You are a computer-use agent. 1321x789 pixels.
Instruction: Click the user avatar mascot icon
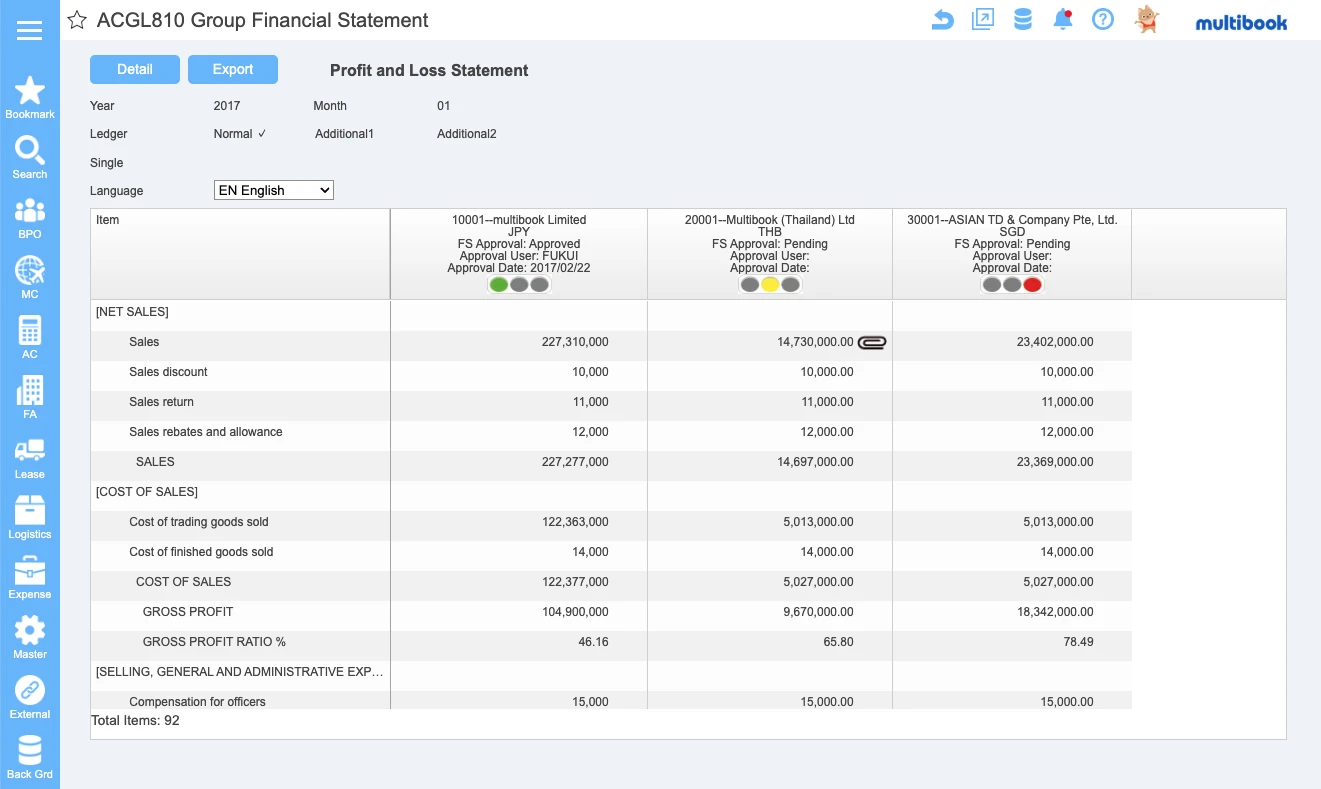(x=1146, y=20)
